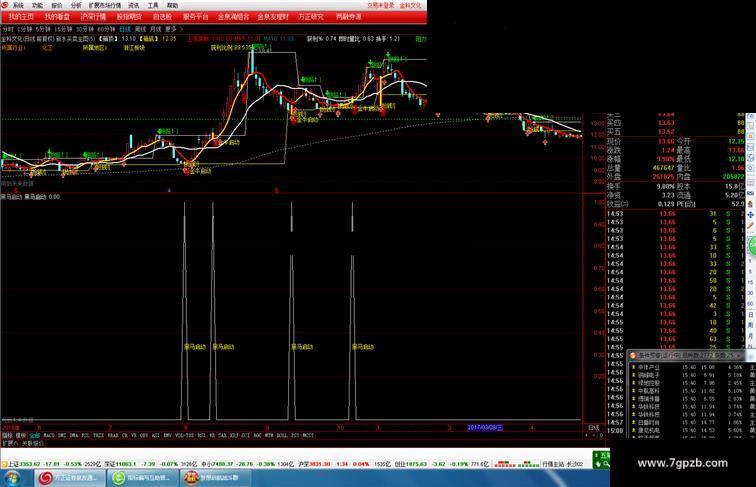Select the TRIX indicator tab
Screen dimensions: 756x487
98,435
